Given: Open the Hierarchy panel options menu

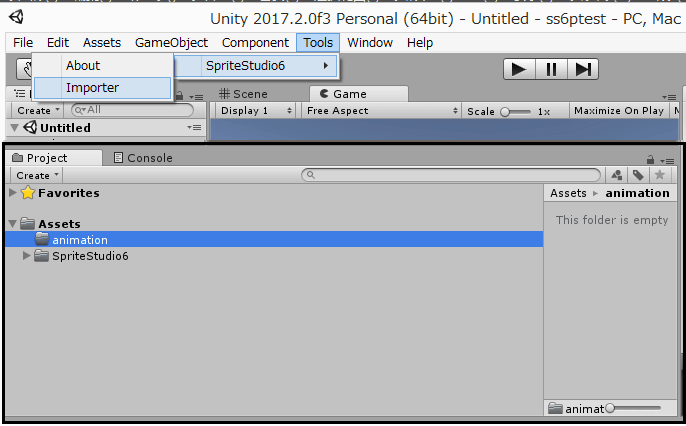Looking at the screenshot, I should (x=196, y=97).
